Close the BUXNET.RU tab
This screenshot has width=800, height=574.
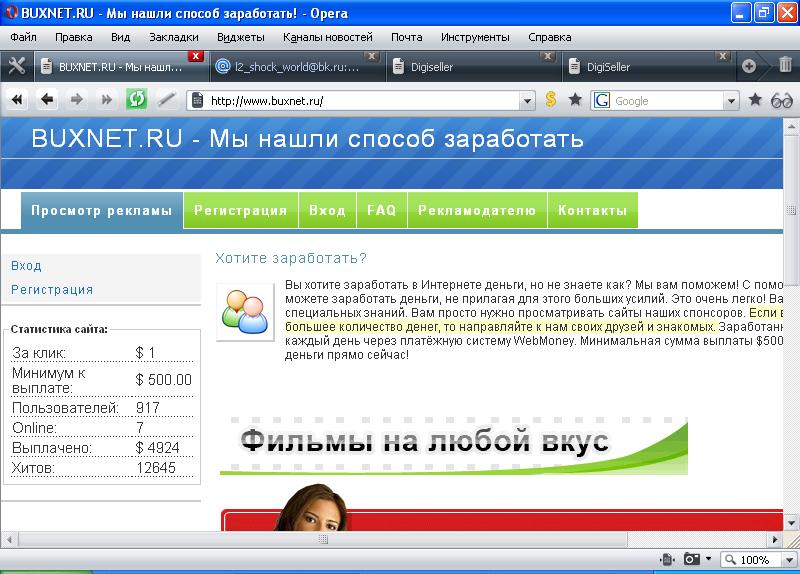pyautogui.click(x=195, y=56)
